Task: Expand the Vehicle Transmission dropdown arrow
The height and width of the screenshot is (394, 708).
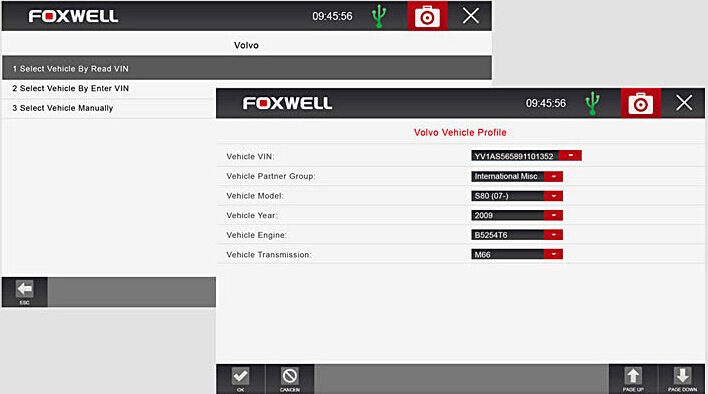Action: pos(554,255)
